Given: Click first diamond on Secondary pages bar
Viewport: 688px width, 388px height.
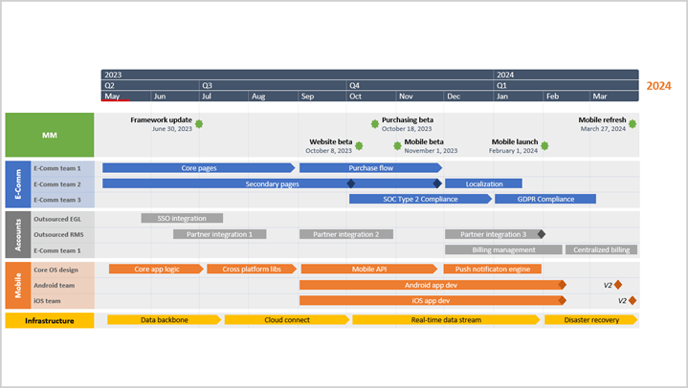Looking at the screenshot, I should 351,183.
